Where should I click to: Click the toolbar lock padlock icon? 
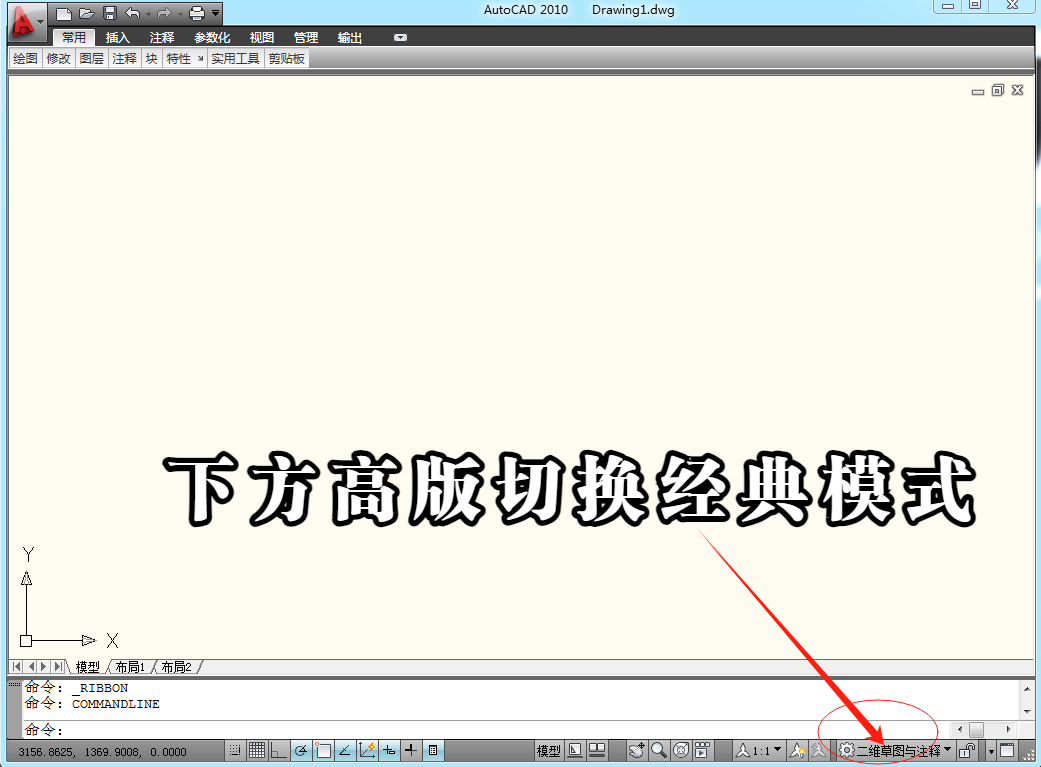967,751
